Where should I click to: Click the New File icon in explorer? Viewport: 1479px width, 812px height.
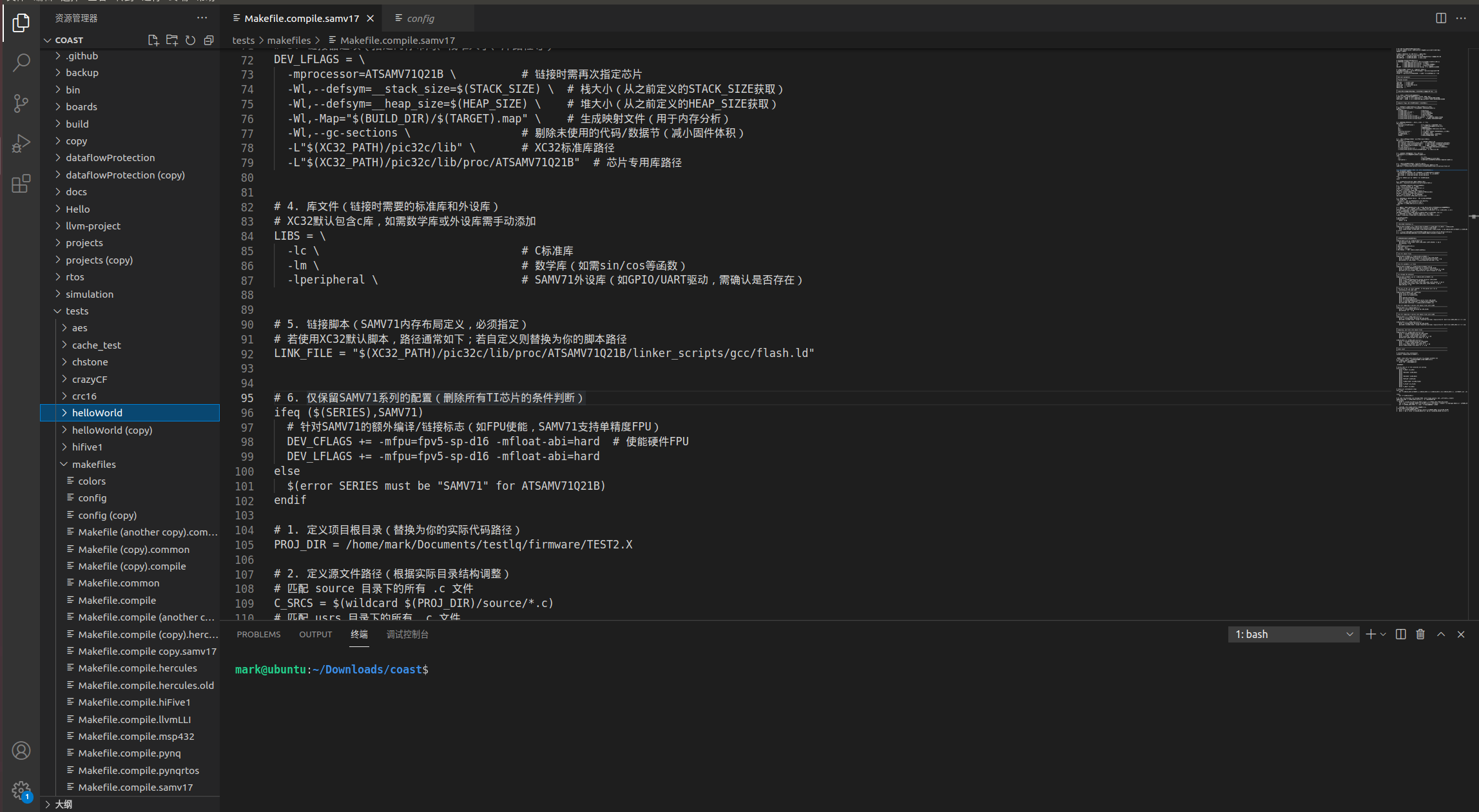pos(153,40)
